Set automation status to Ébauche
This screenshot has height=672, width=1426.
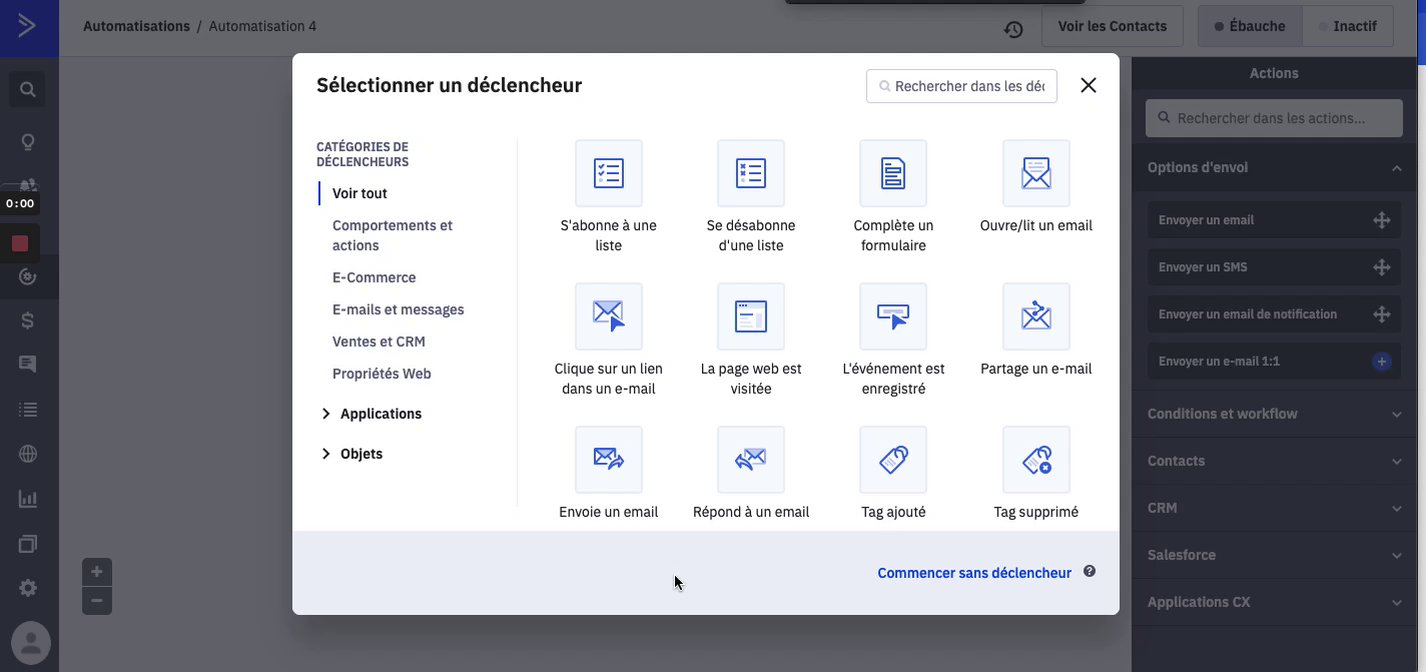pos(1250,26)
